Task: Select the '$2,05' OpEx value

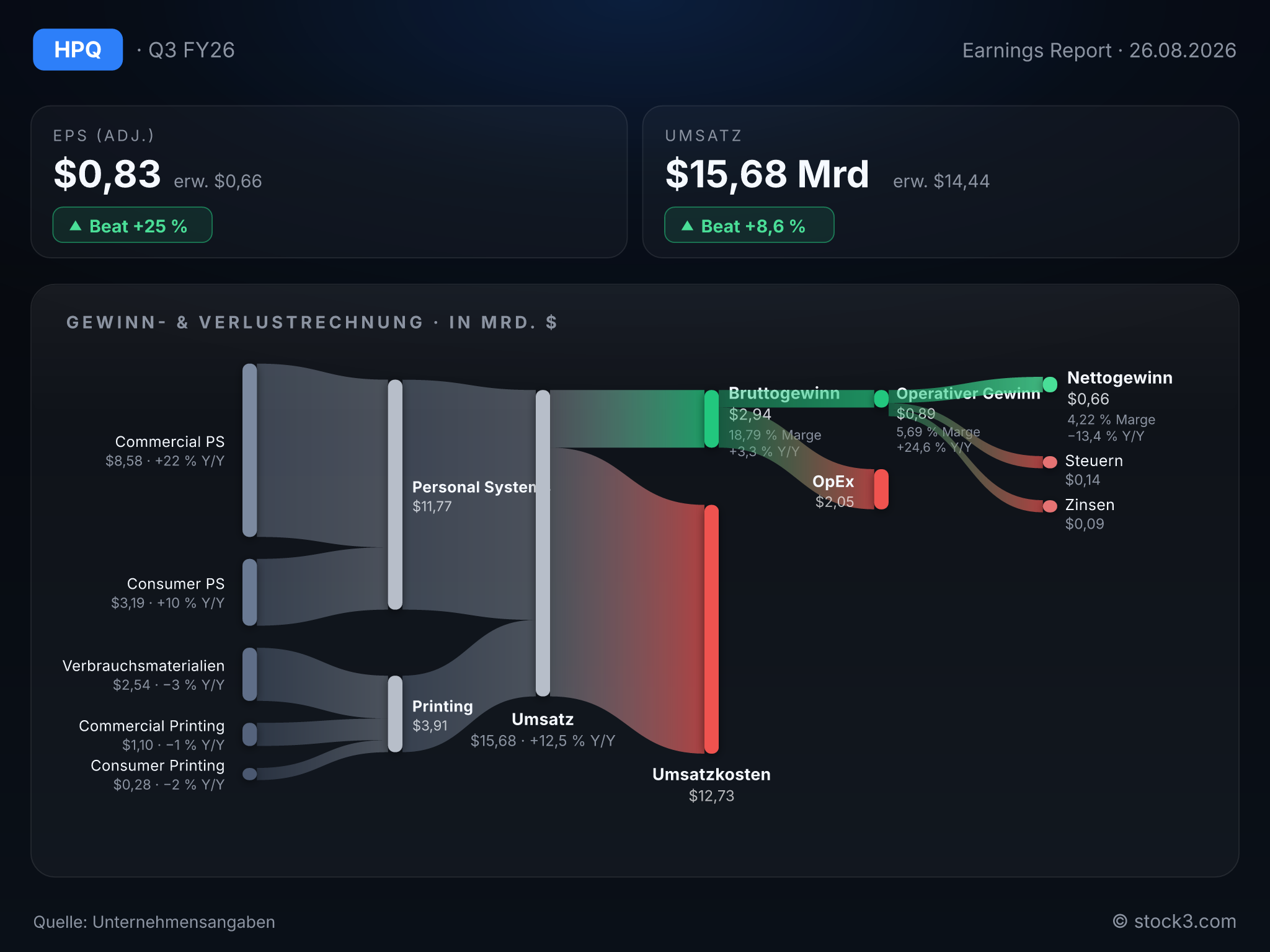Action: click(835, 502)
